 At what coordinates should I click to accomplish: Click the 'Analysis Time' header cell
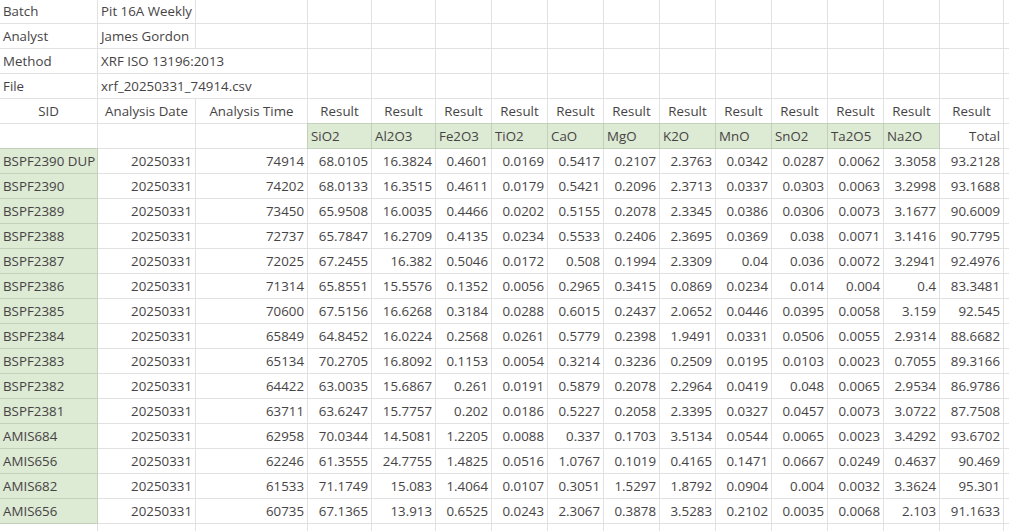(251, 112)
